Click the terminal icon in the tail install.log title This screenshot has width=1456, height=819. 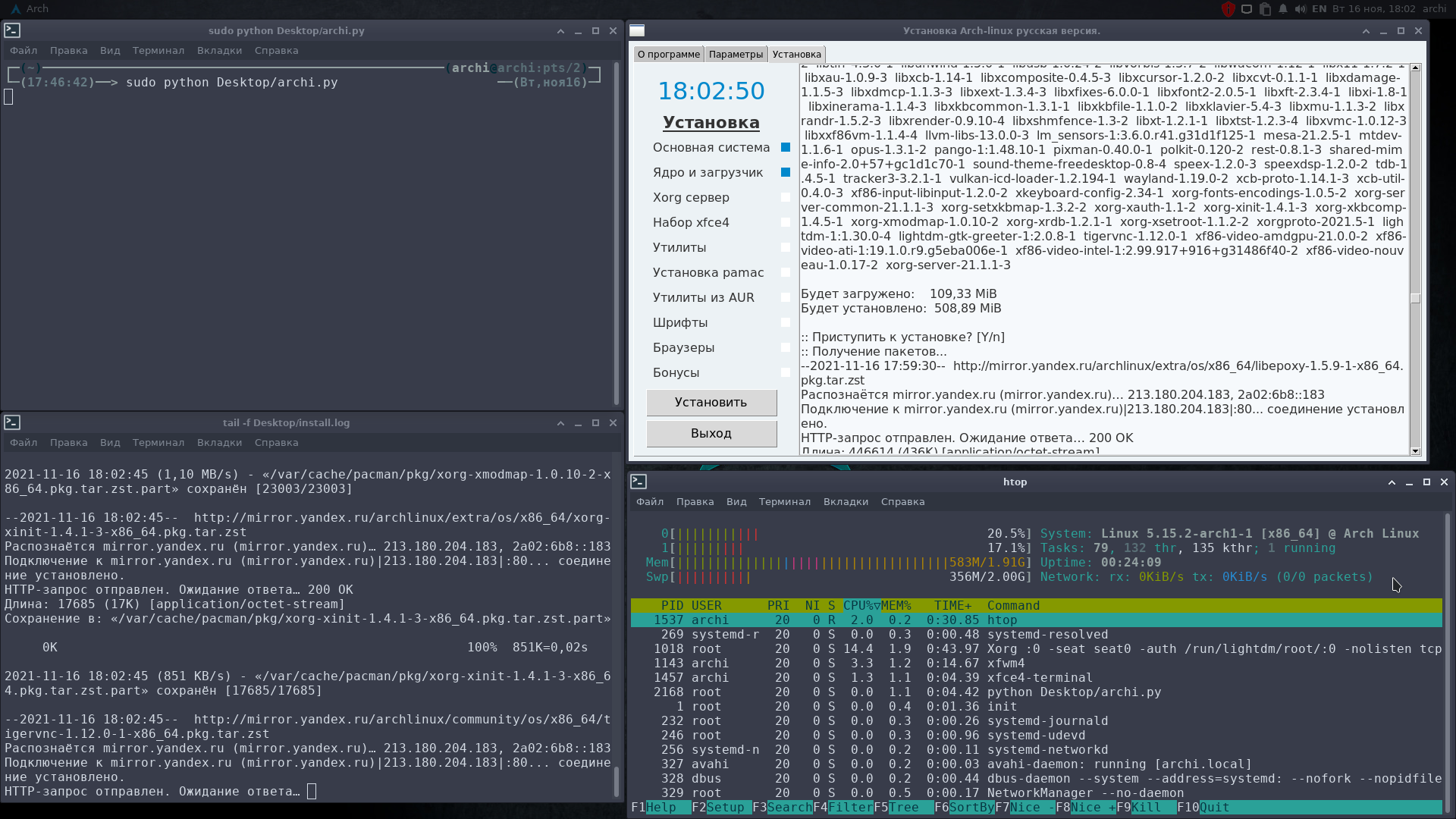coord(11,422)
